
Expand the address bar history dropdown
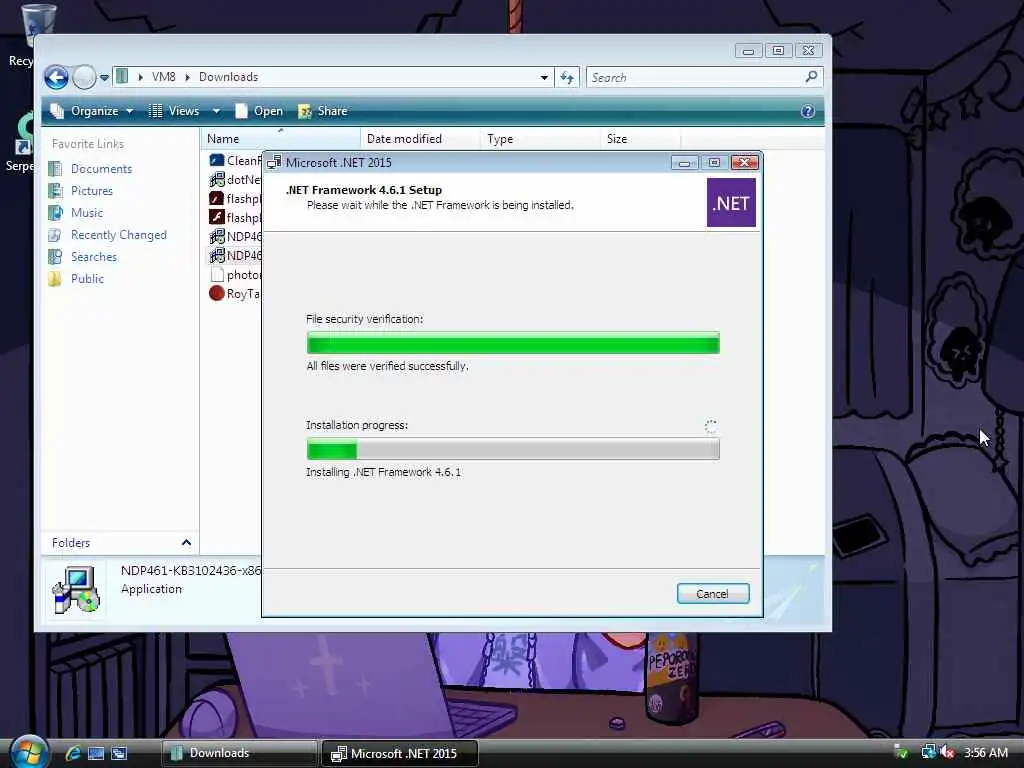pyautogui.click(x=544, y=78)
